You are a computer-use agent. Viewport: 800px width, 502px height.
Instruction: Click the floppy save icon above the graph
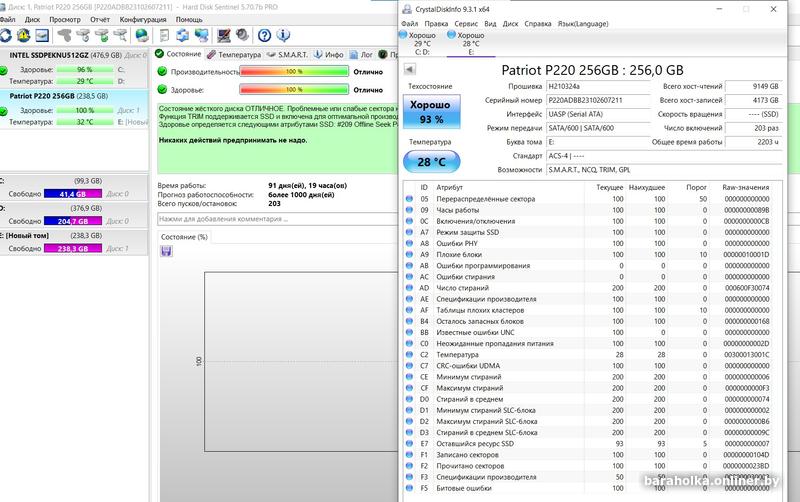[166, 251]
